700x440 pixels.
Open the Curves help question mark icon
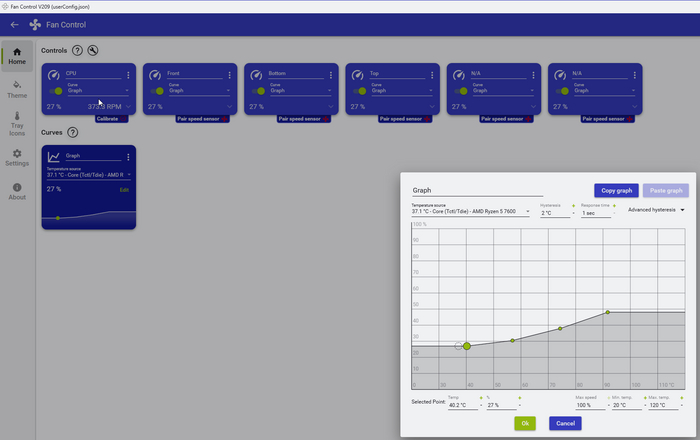coord(73,133)
